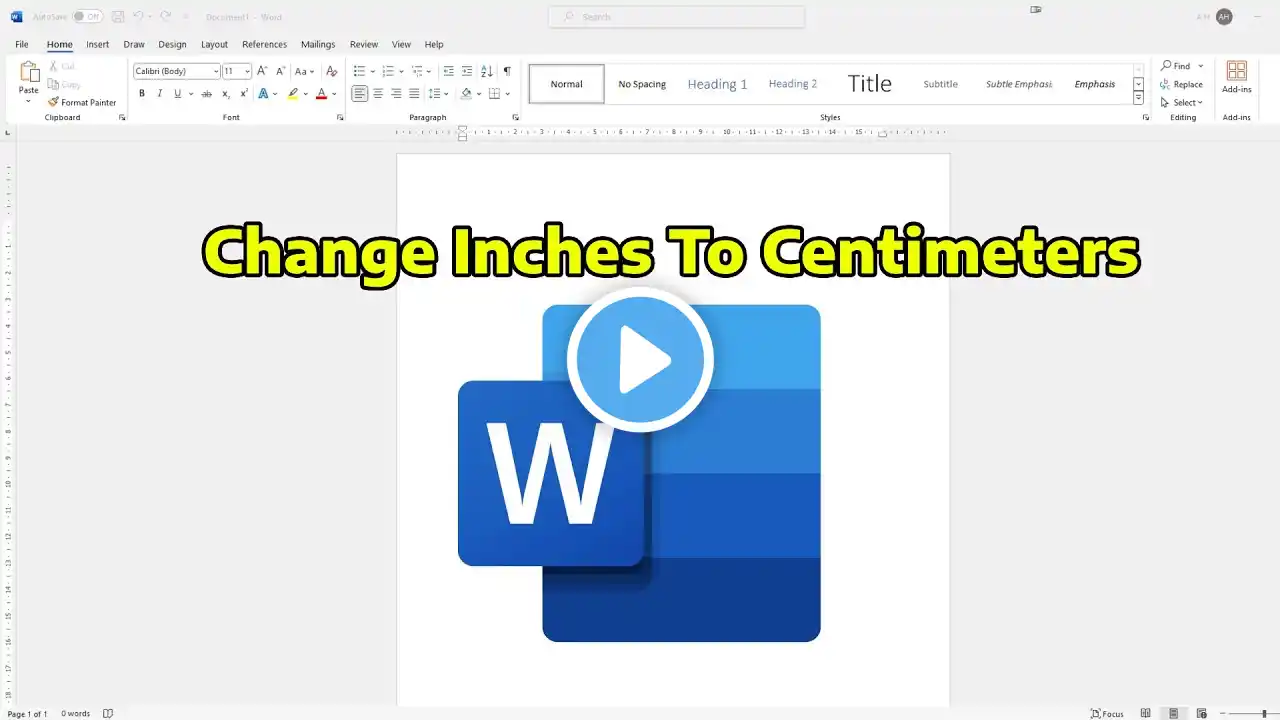Apply the Heading 1 style
Image resolution: width=1280 pixels, height=720 pixels.
[x=717, y=84]
